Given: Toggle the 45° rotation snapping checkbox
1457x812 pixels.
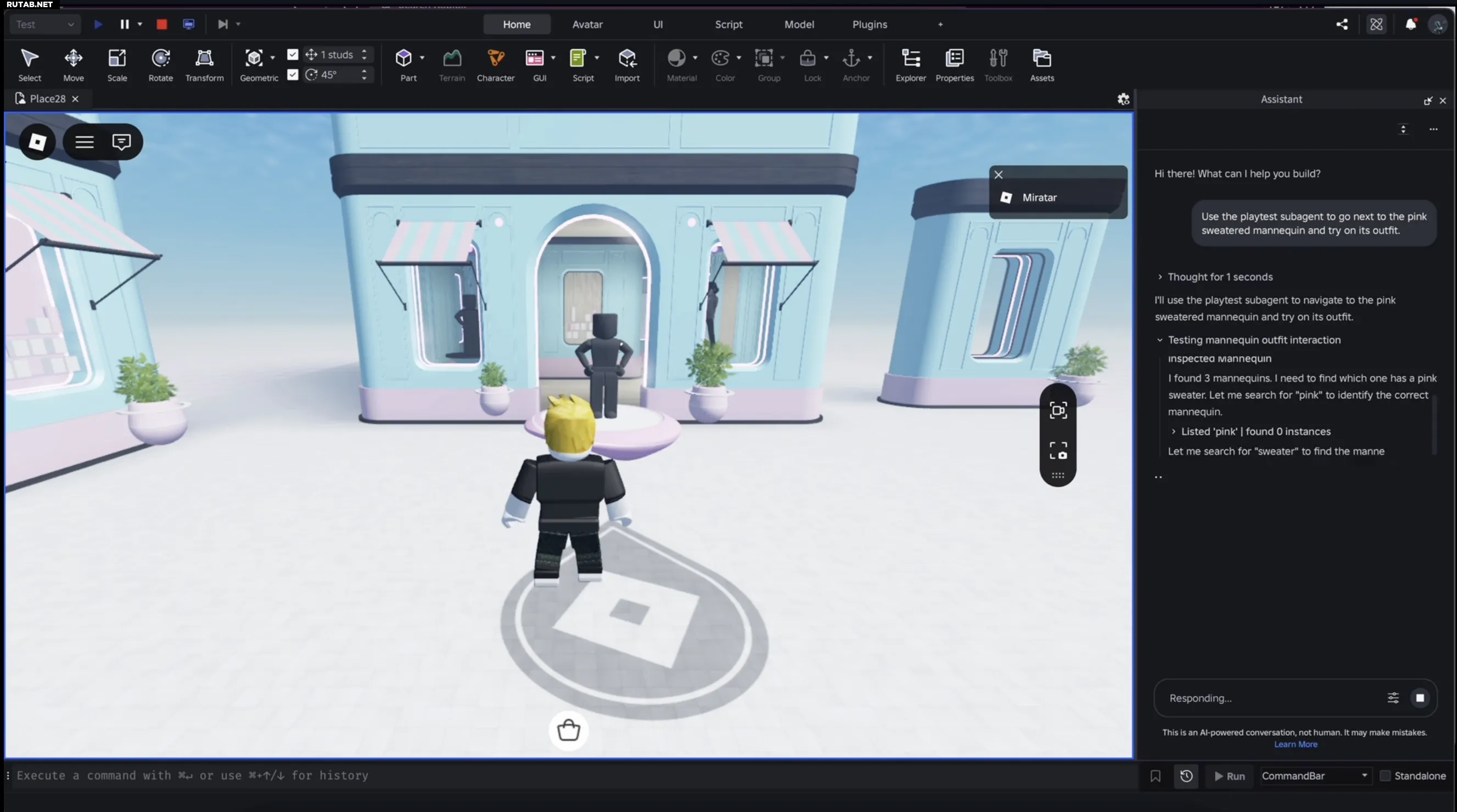Looking at the screenshot, I should pyautogui.click(x=293, y=75).
